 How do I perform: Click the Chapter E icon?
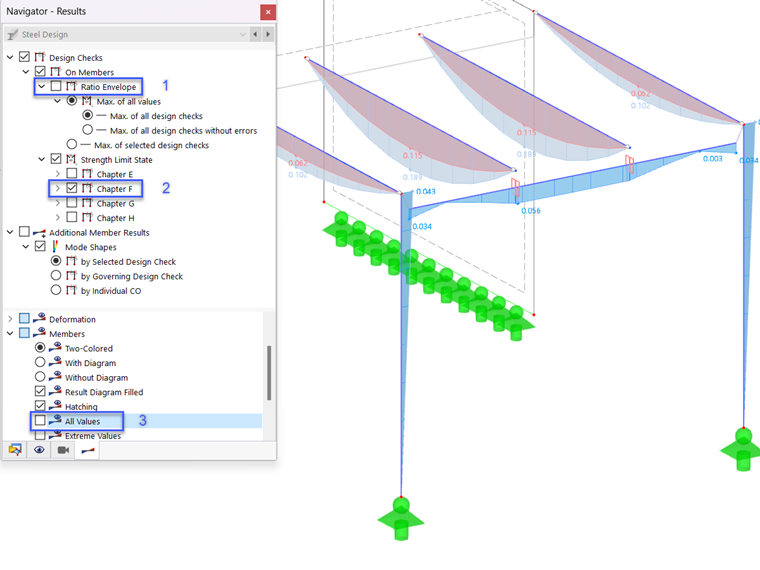click(87, 174)
